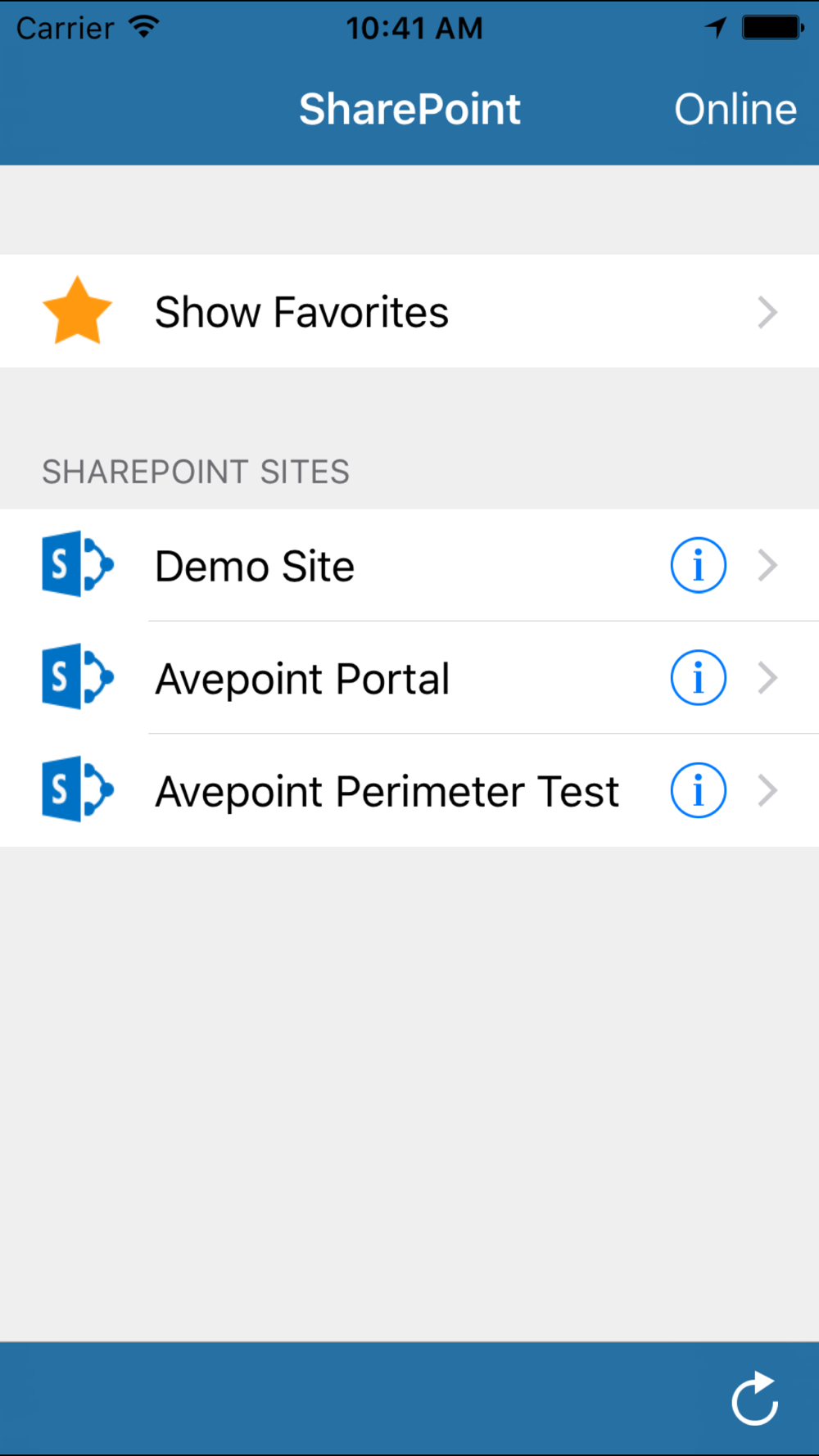Open info for Demo Site
819x1456 pixels.
[x=698, y=565]
